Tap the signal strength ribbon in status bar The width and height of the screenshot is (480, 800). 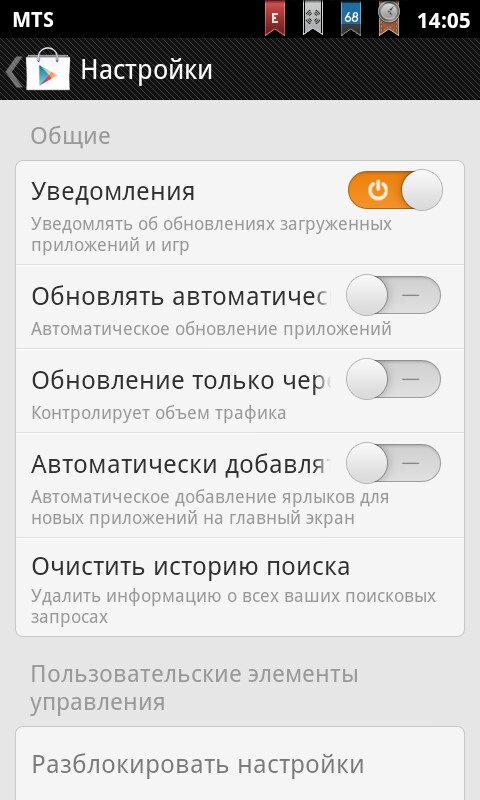pos(313,18)
